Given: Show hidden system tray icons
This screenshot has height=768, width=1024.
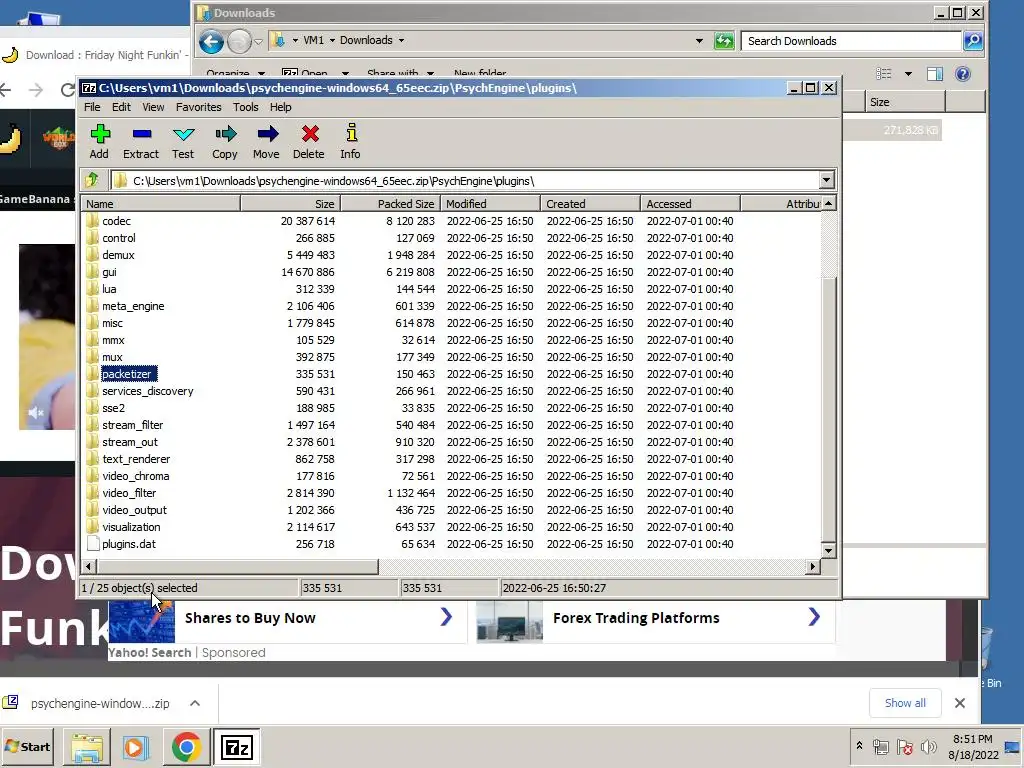Looking at the screenshot, I should [859, 746].
